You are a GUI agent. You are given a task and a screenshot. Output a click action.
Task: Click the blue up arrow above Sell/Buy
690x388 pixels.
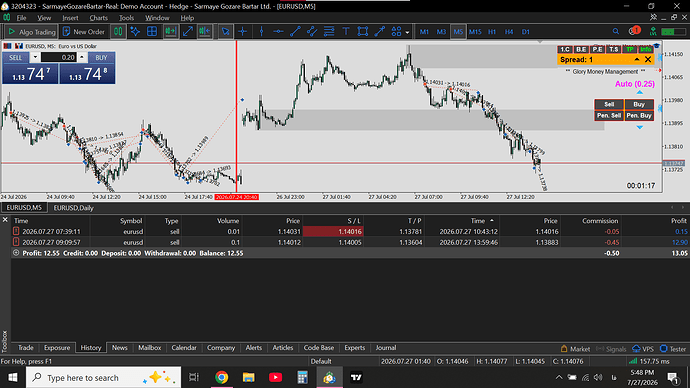639,92
